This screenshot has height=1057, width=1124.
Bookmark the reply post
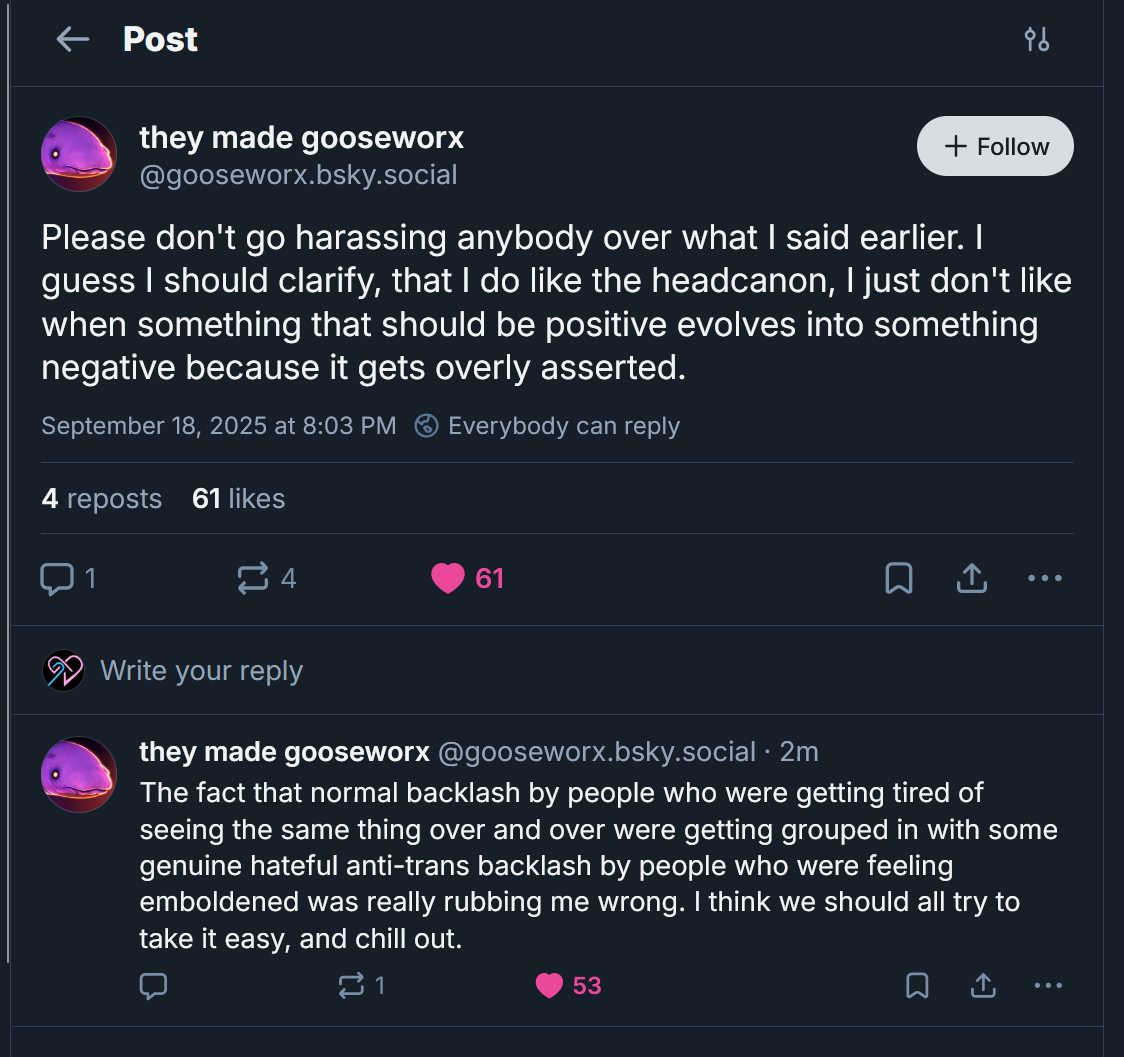[916, 986]
